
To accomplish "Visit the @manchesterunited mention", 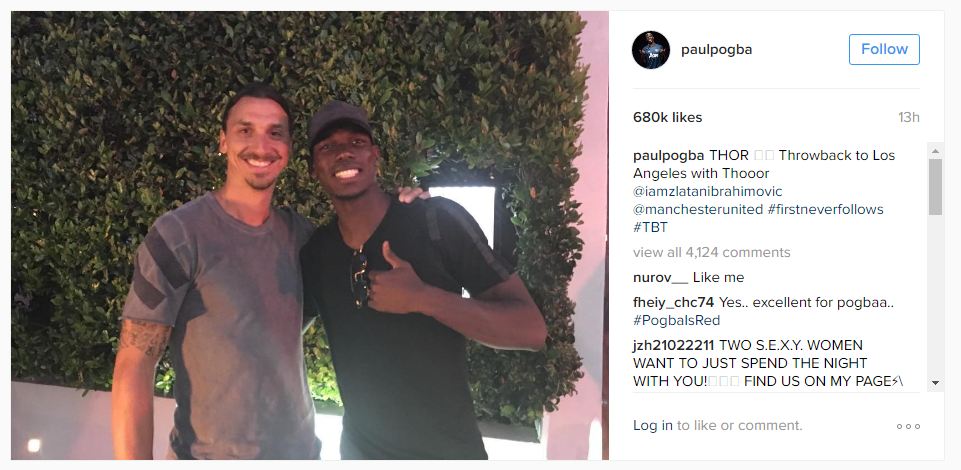I will [x=697, y=209].
